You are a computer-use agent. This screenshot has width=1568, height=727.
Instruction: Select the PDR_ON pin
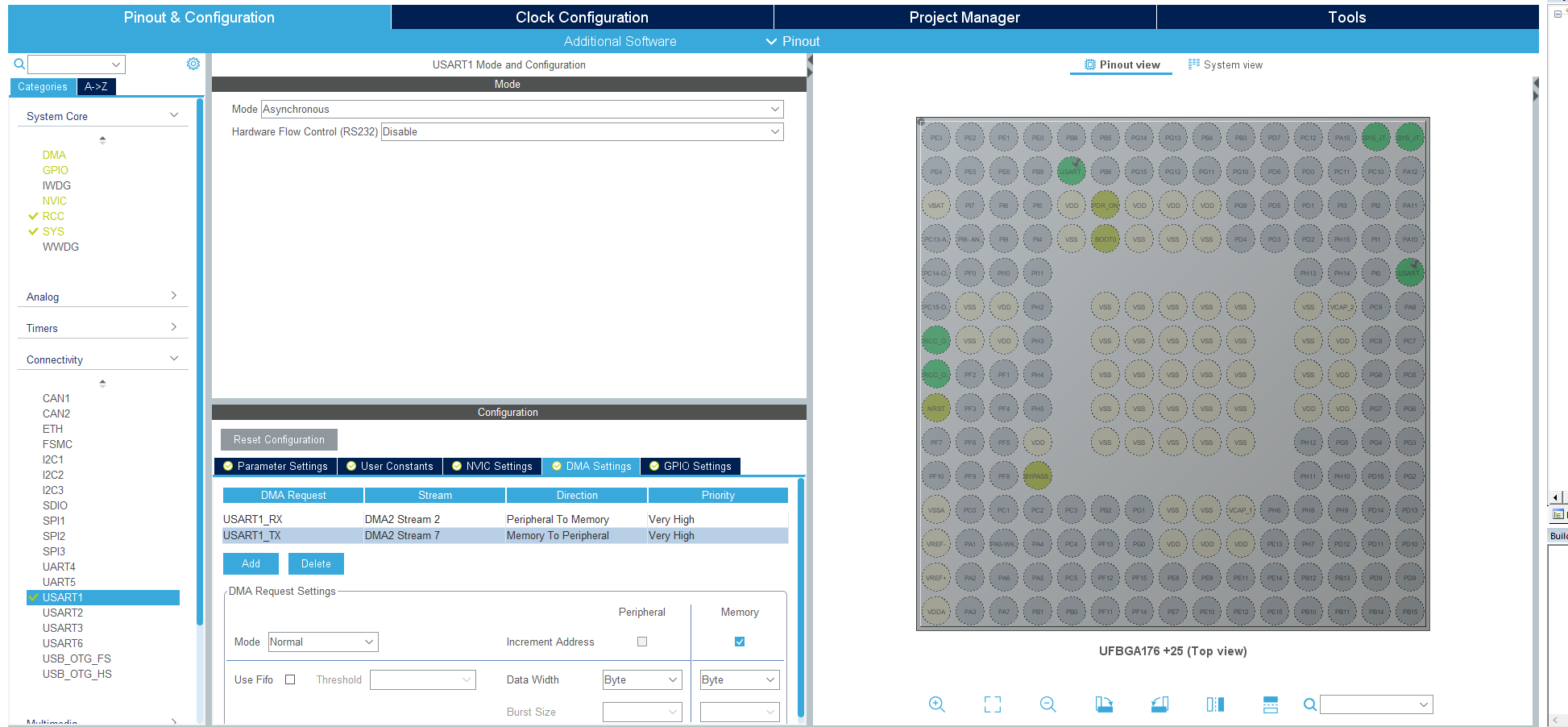click(1105, 206)
